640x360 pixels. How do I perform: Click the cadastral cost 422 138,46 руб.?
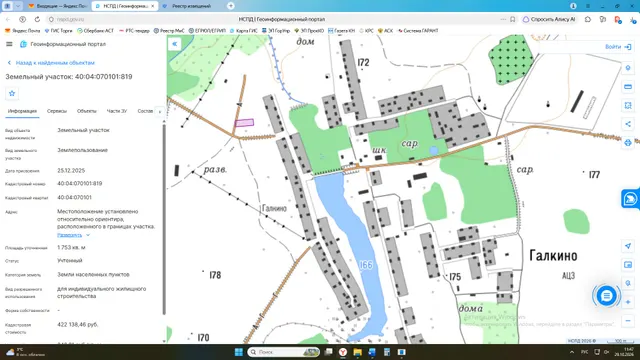[78, 324]
